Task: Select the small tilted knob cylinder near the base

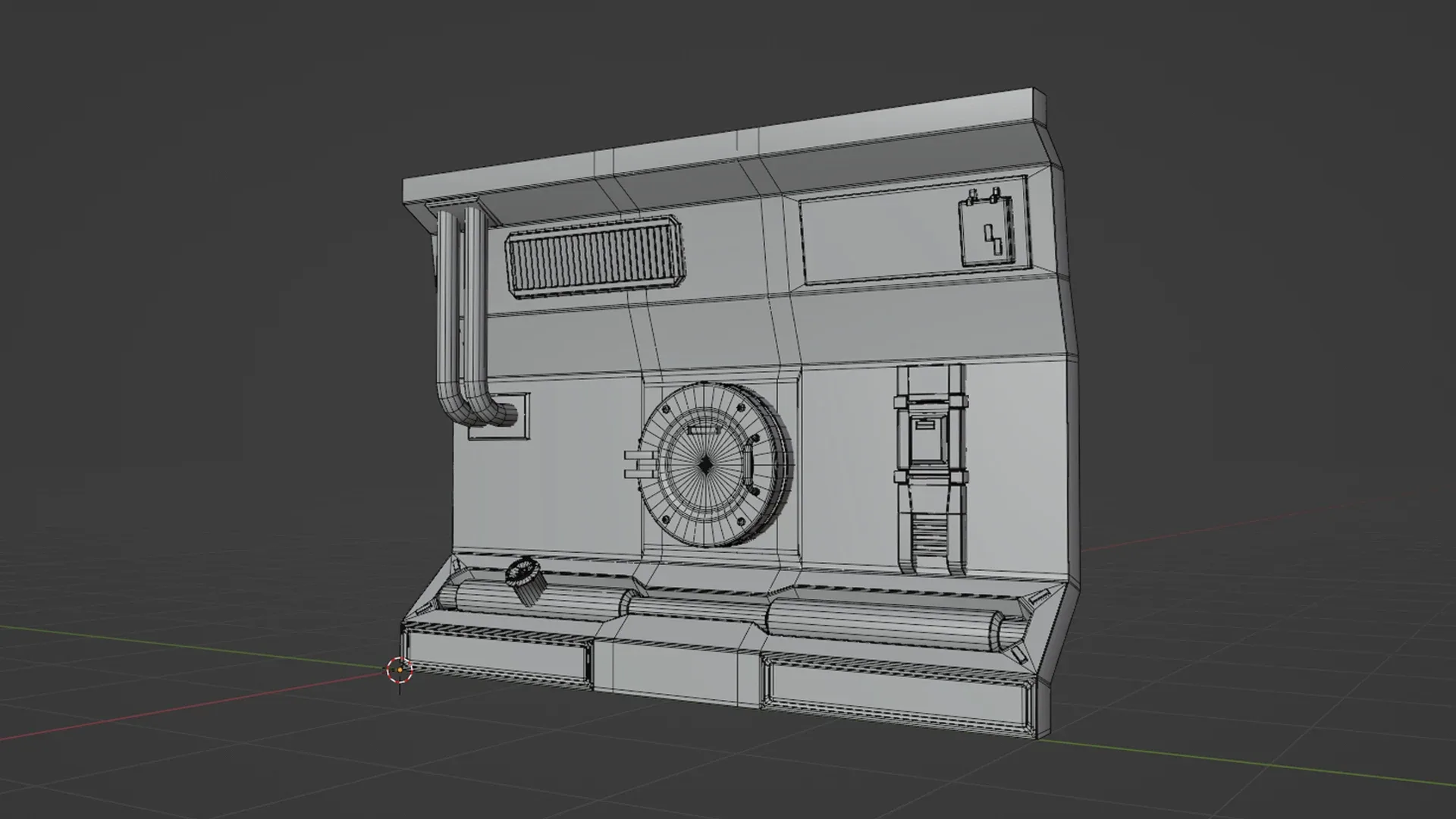Action: 526,581
